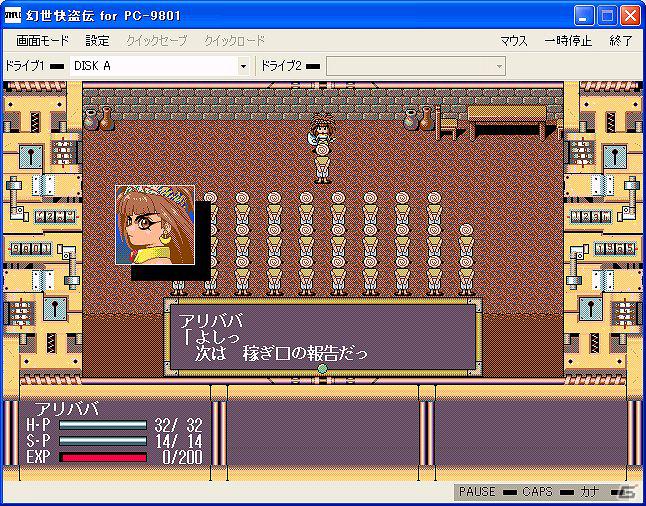Click the DISK A drive selection field
Image resolution: width=646 pixels, height=506 pixels.
tap(159, 66)
